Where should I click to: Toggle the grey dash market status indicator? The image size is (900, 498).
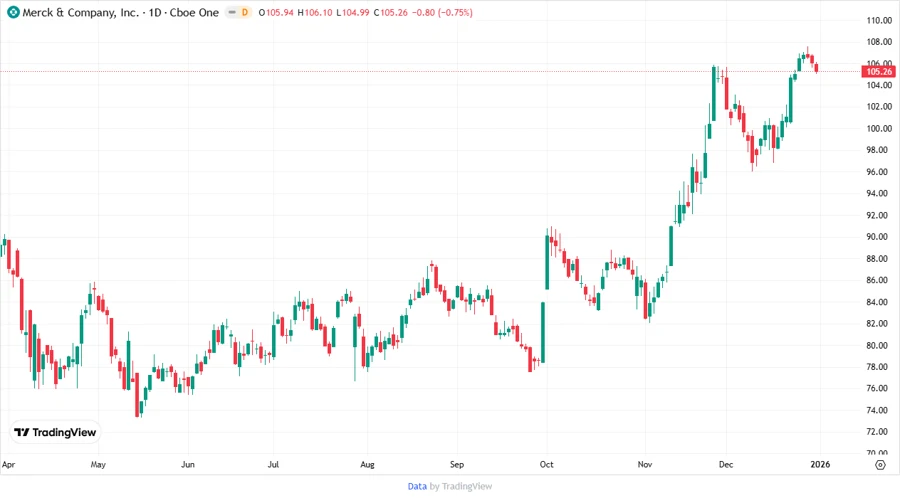232,12
